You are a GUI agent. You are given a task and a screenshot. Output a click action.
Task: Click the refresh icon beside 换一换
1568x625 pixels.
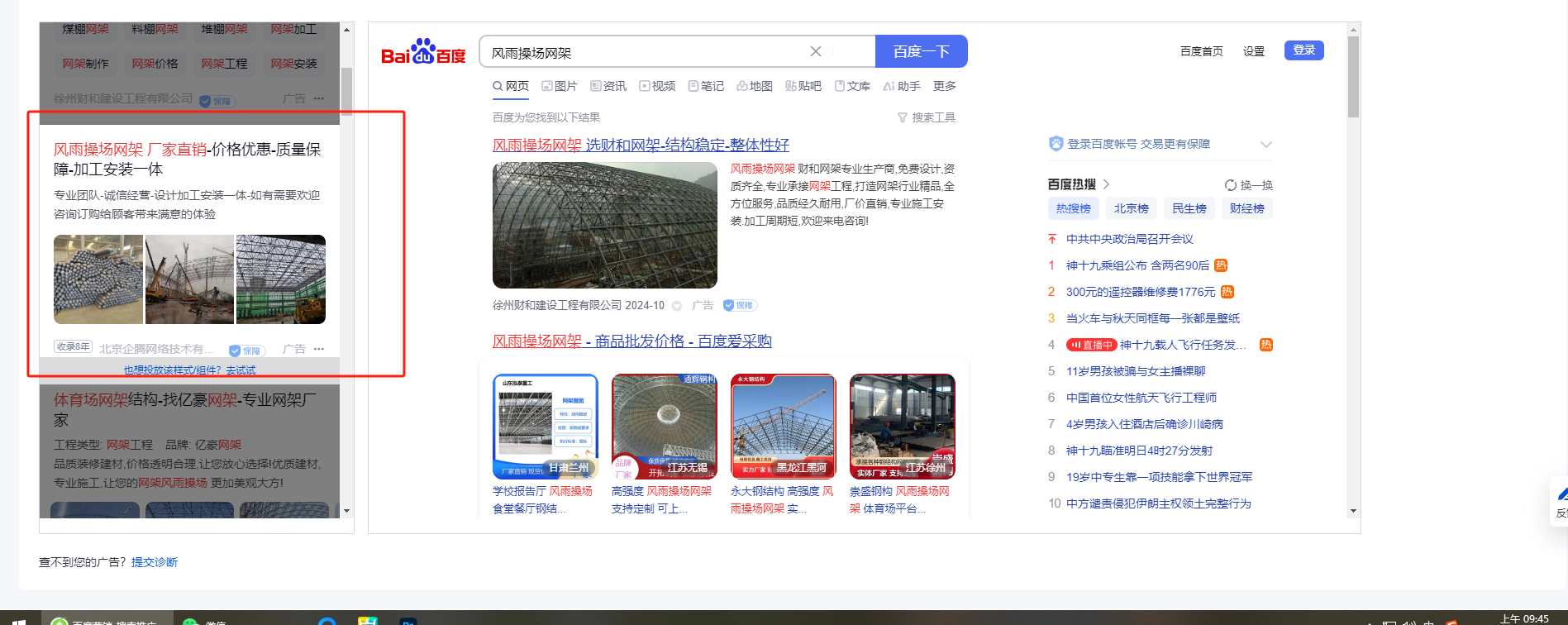[x=1231, y=185]
